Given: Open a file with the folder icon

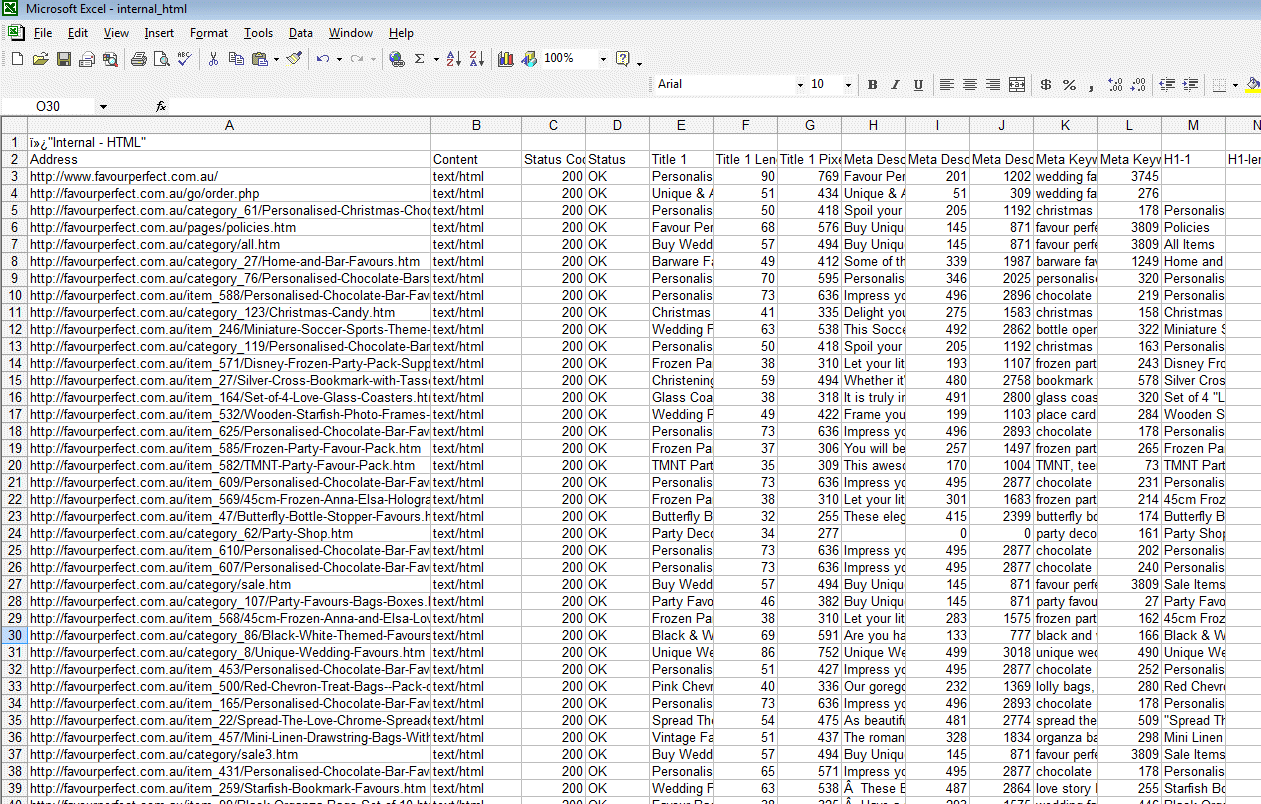Looking at the screenshot, I should 40,59.
